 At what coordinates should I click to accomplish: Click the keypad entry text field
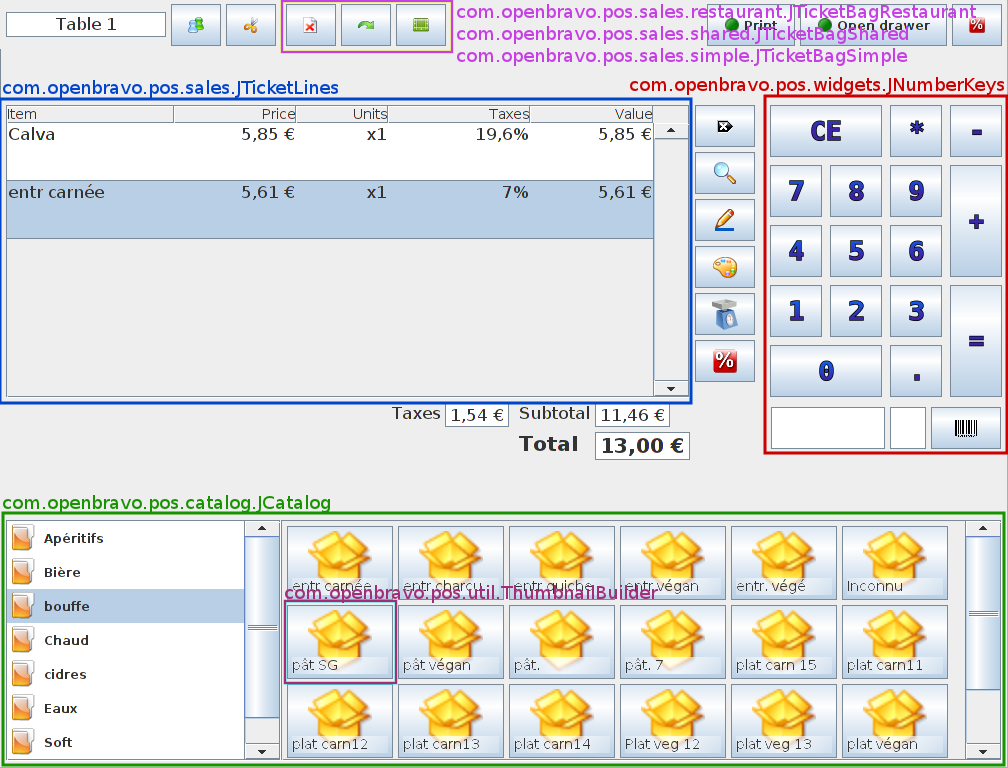coord(827,428)
